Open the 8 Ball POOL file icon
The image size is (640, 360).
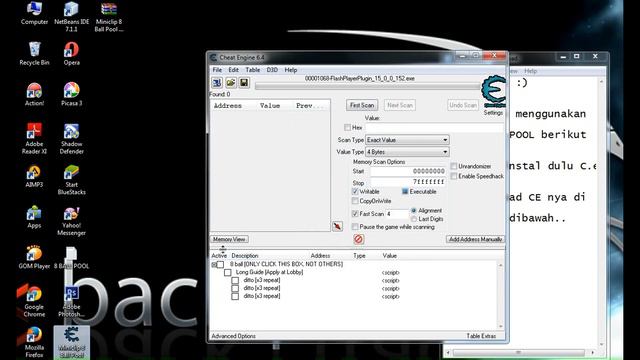pyautogui.click(x=71, y=258)
